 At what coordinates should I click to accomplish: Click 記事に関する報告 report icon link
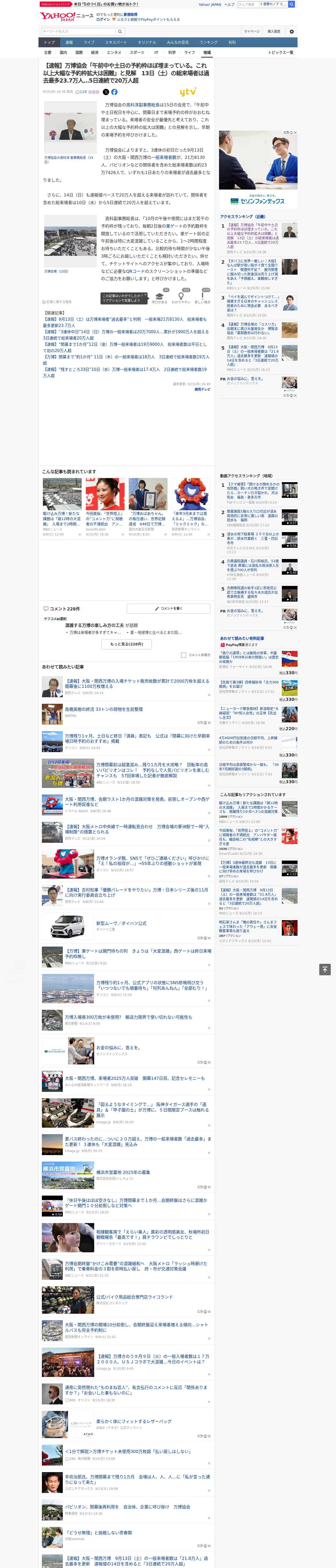tap(57, 302)
